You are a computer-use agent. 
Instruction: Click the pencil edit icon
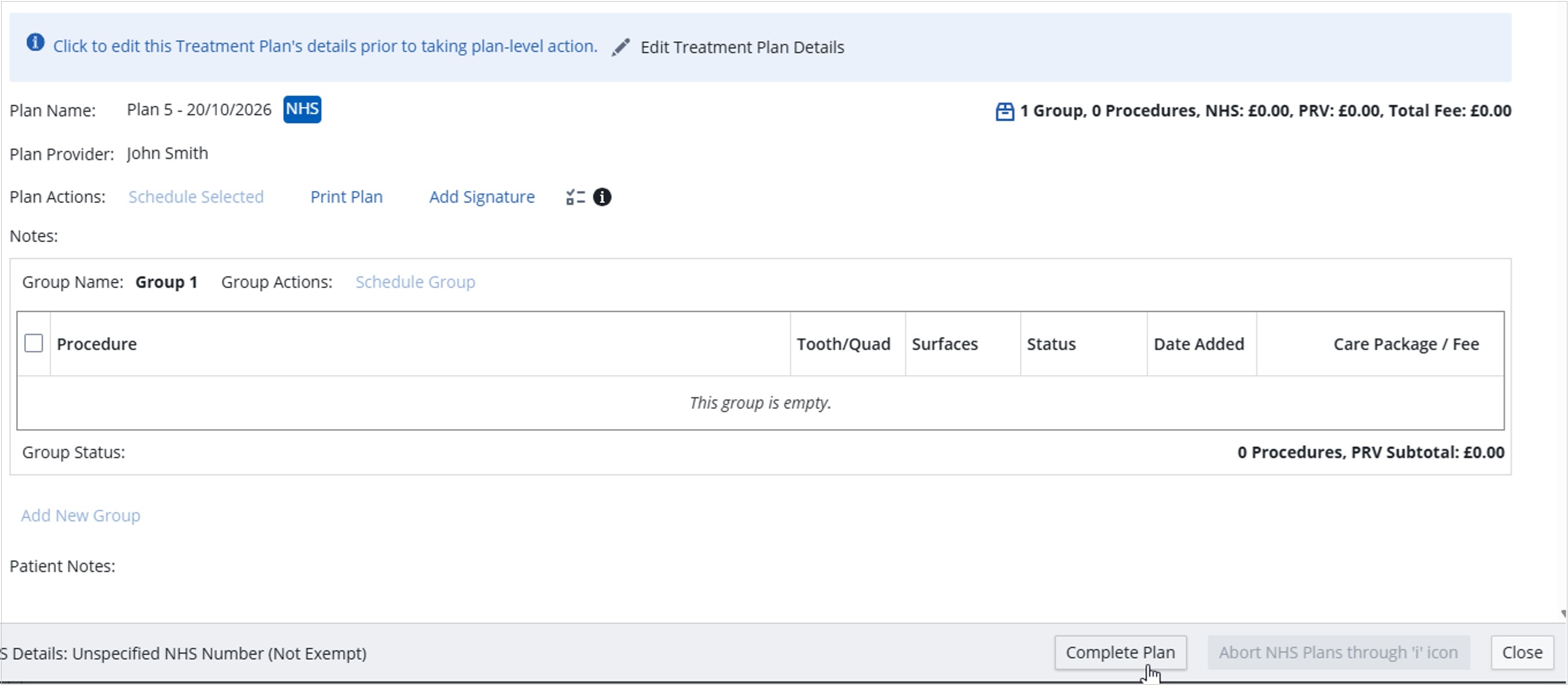620,47
